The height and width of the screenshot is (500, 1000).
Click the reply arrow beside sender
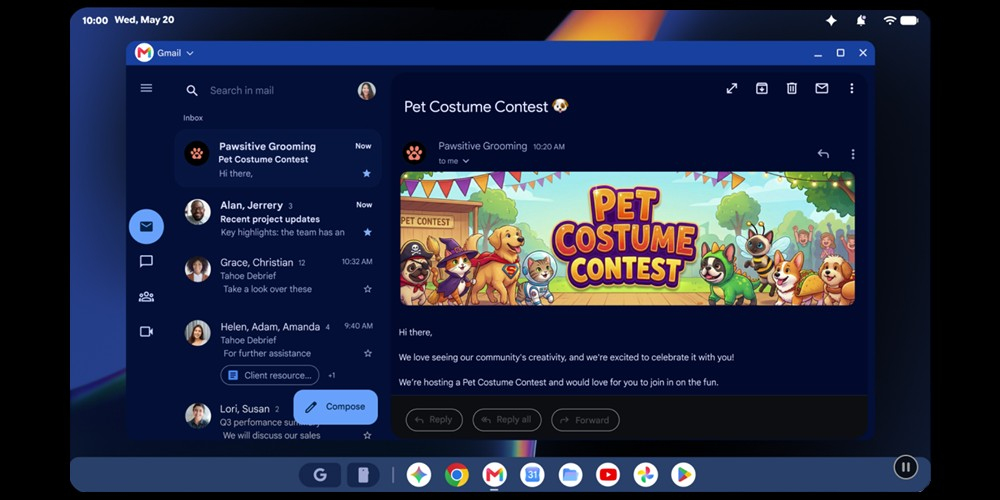[823, 154]
